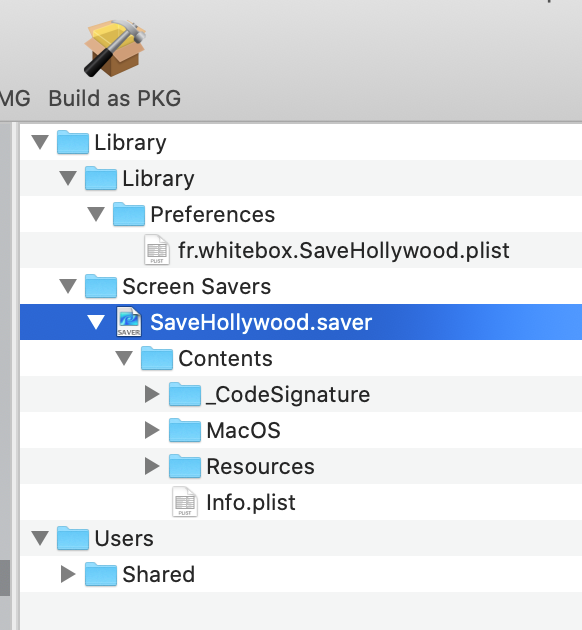Viewport: 582px width, 630px height.
Task: Select the Info.plist file name
Action: click(251, 502)
